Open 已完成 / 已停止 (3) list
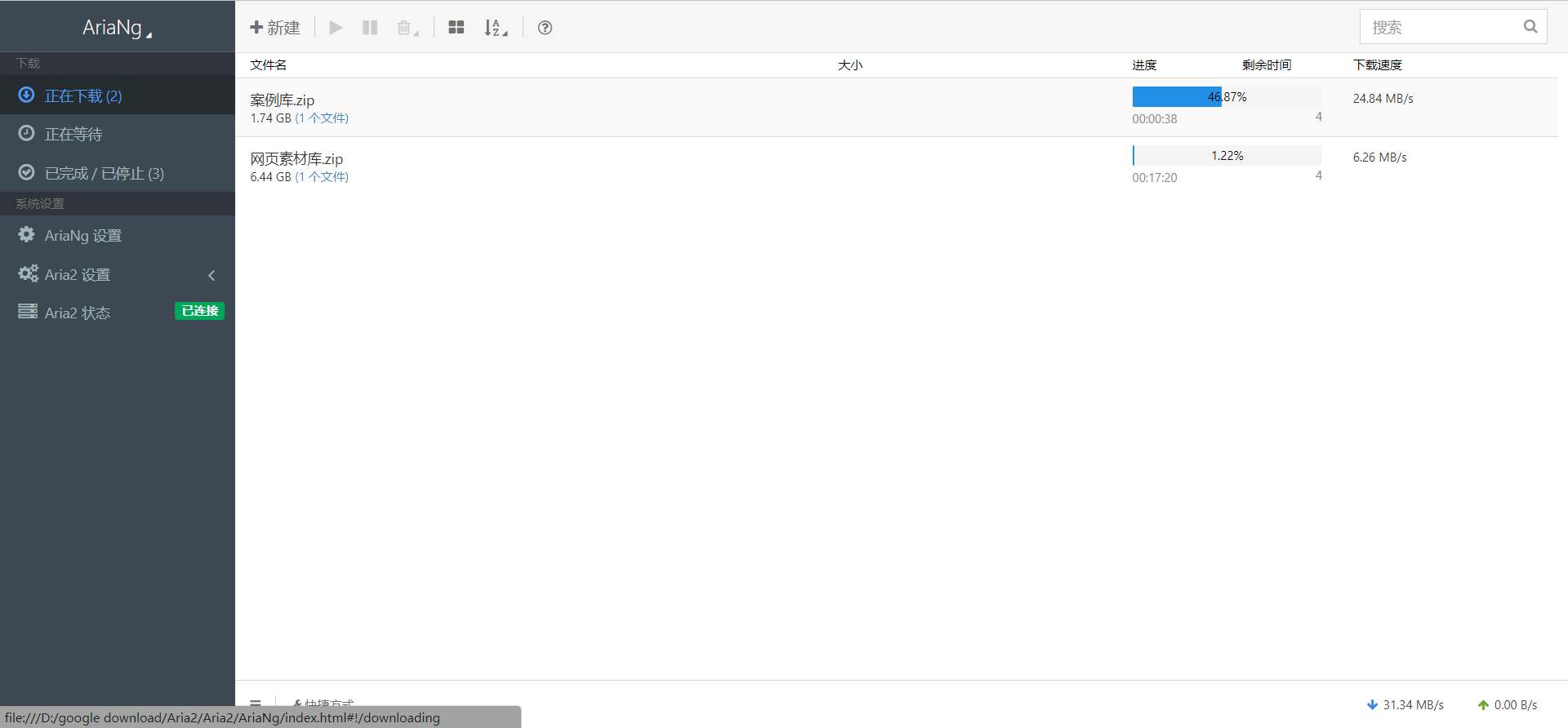The image size is (1568, 728). pyautogui.click(x=118, y=173)
